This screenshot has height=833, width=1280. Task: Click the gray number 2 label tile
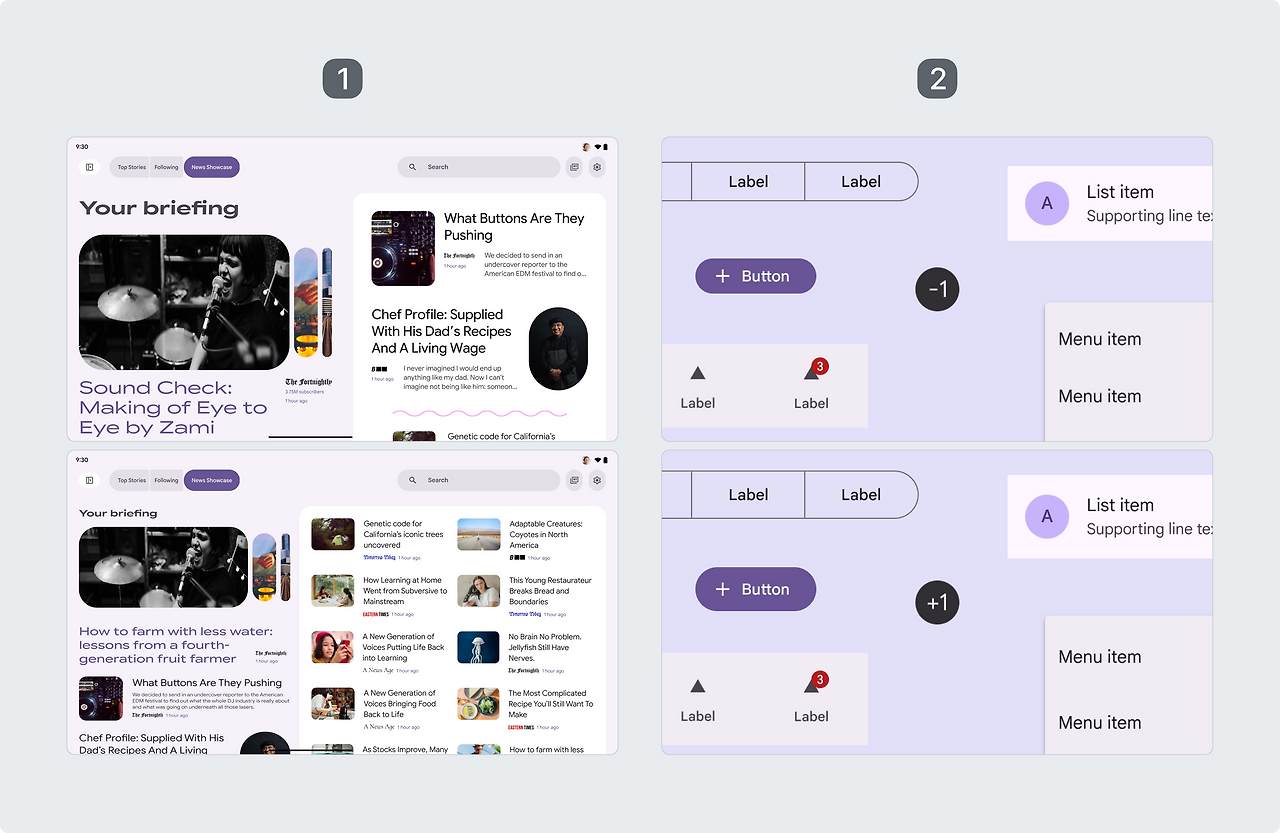937,79
